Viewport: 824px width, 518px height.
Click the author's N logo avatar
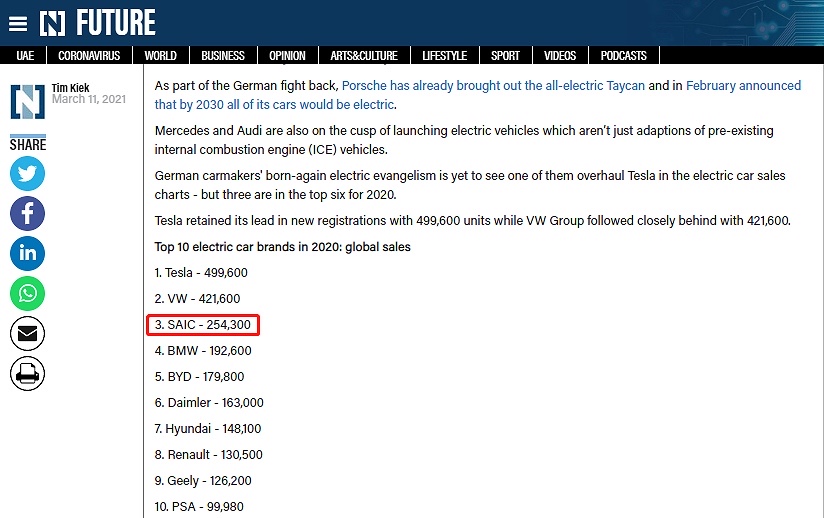(28, 101)
